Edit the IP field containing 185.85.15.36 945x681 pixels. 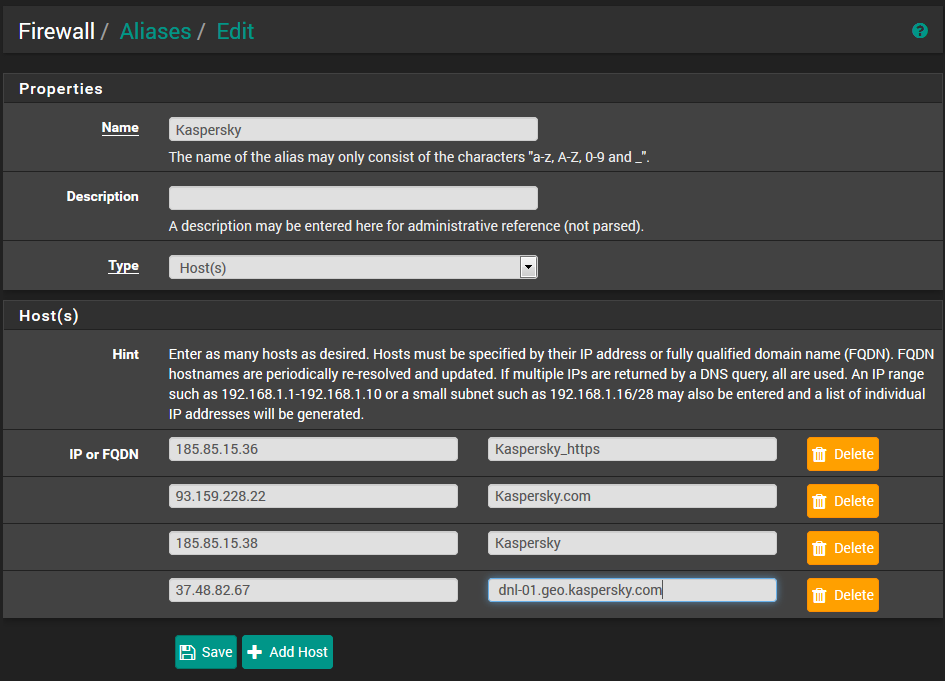pos(313,449)
